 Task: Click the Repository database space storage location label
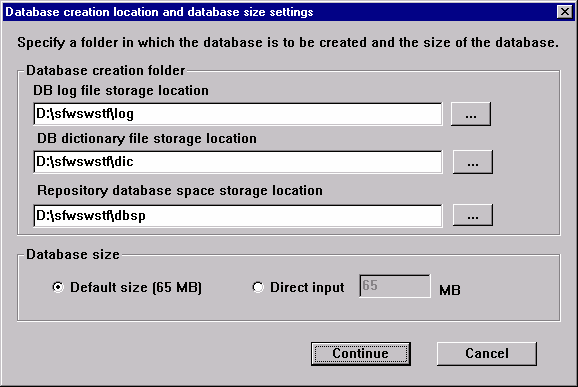point(180,191)
